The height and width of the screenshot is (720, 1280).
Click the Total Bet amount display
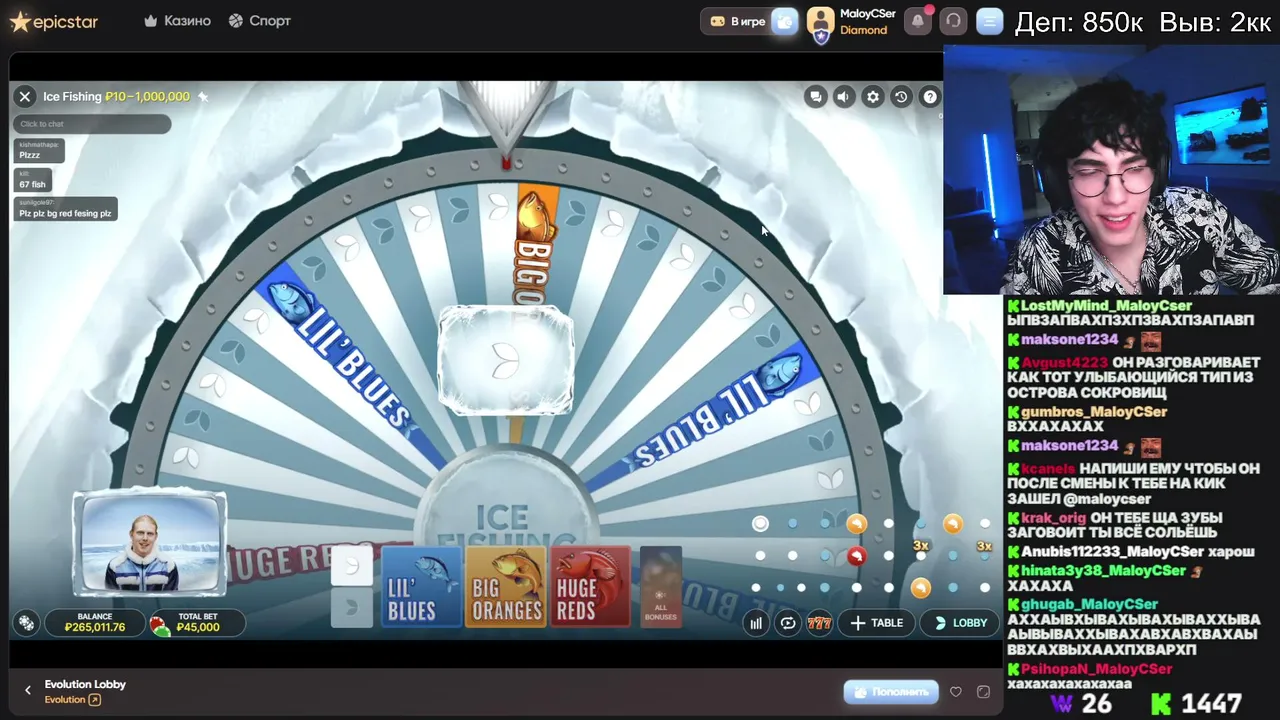(197, 623)
